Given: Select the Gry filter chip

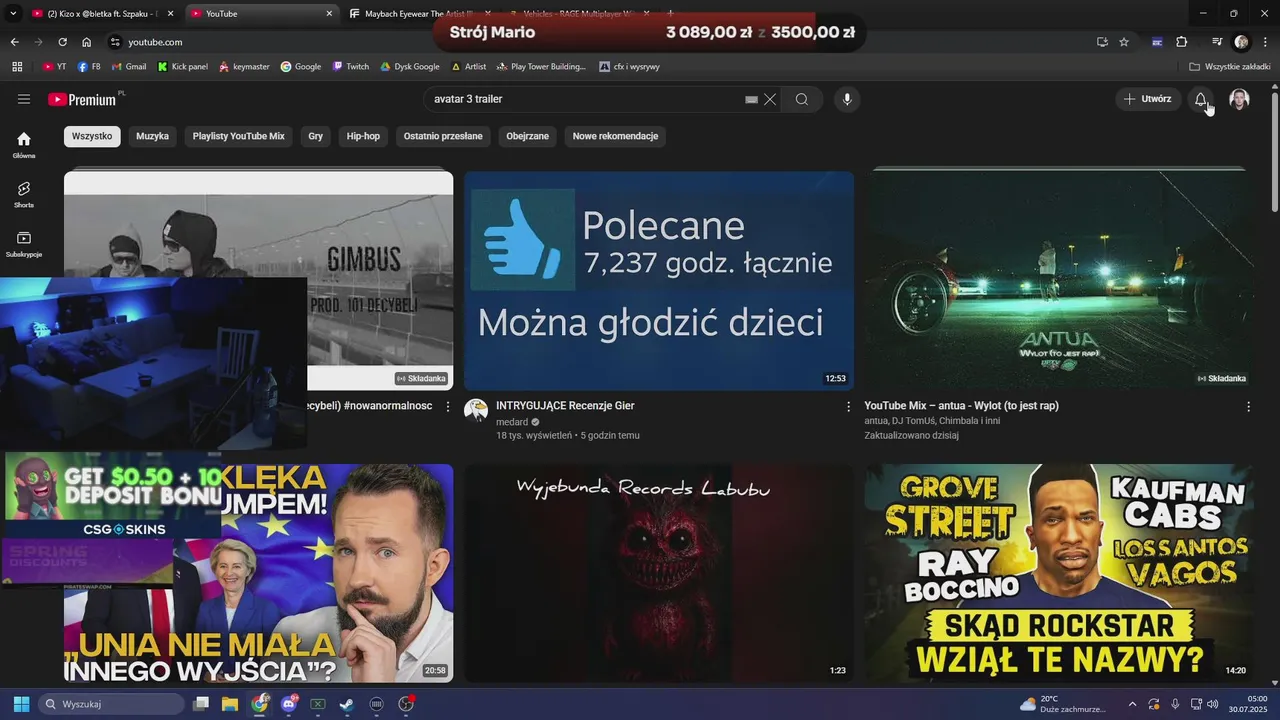Looking at the screenshot, I should (316, 136).
